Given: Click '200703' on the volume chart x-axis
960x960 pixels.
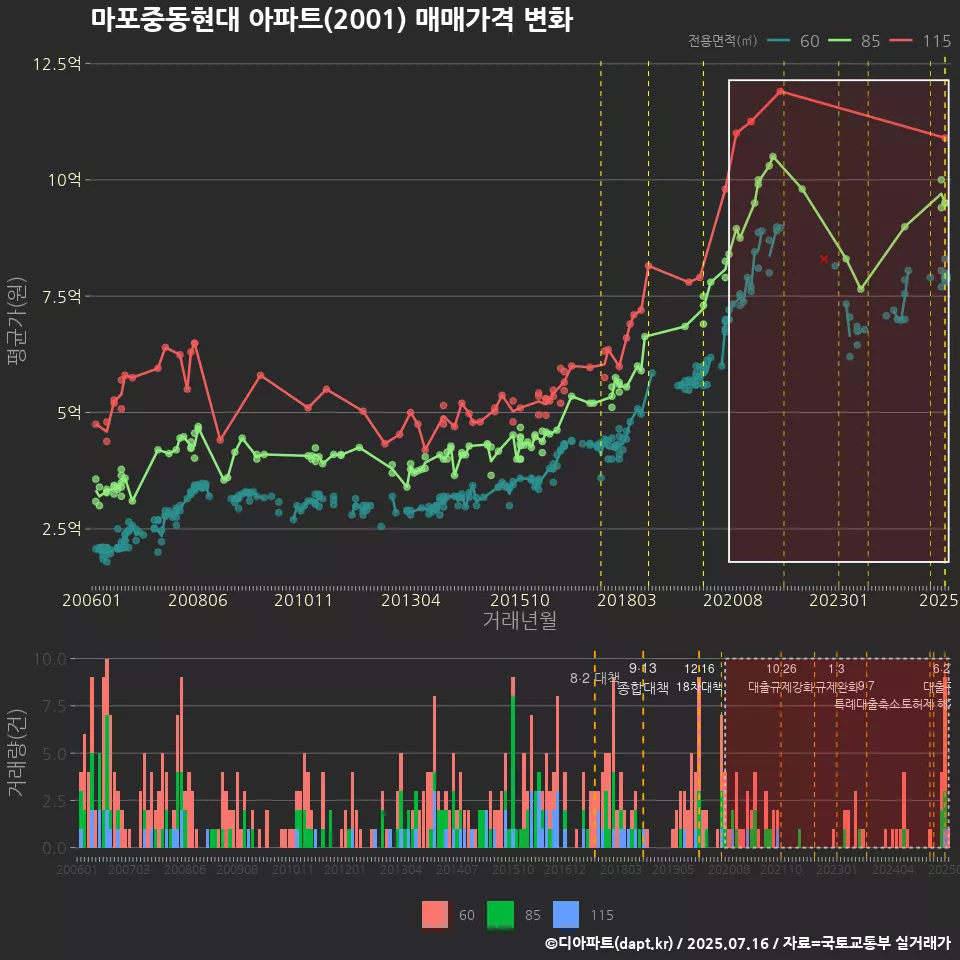Looking at the screenshot, I should click(129, 869).
